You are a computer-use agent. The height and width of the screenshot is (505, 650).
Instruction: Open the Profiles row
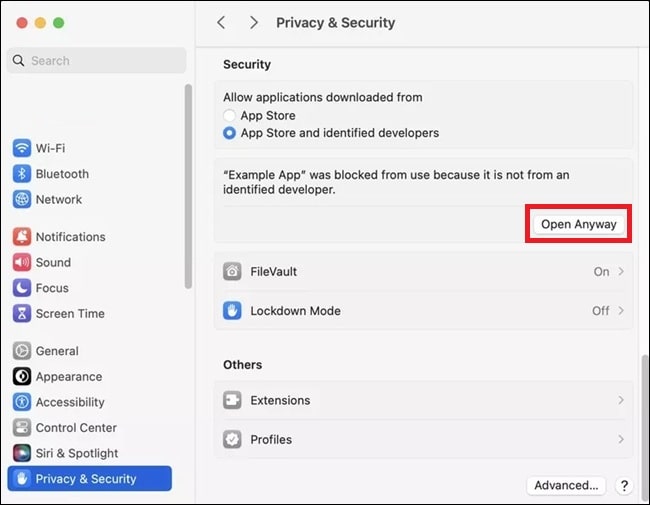(423, 439)
